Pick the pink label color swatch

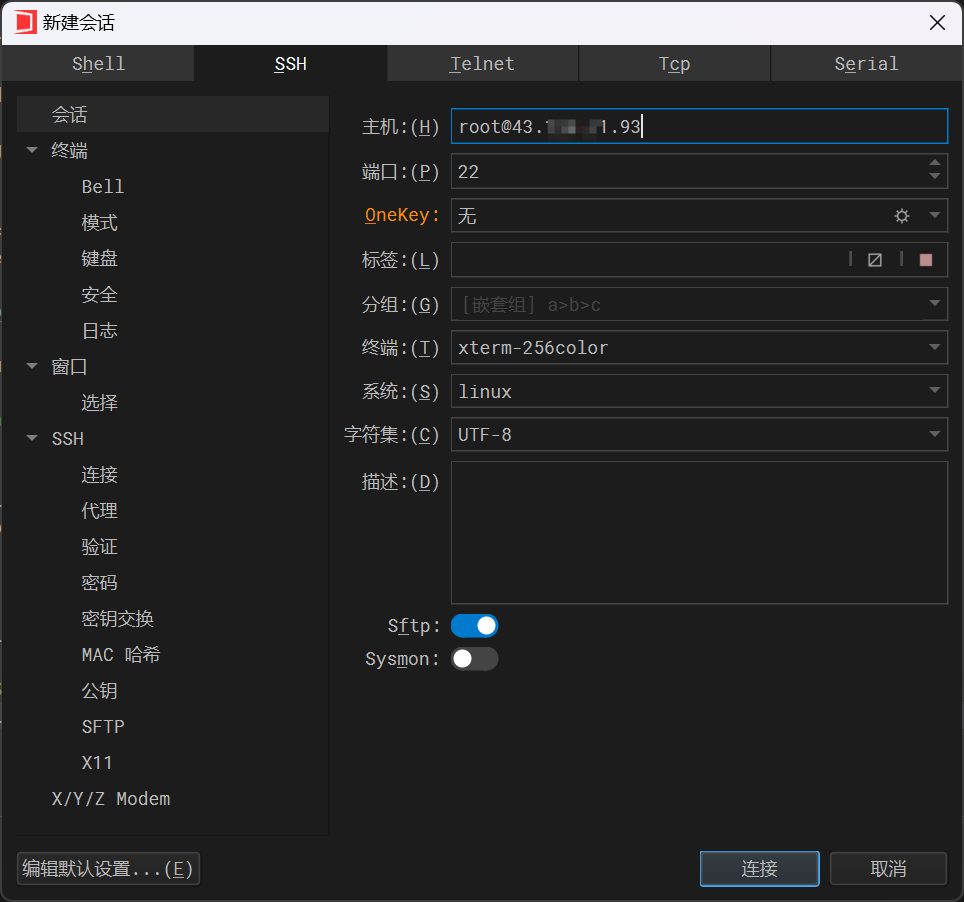(926, 260)
